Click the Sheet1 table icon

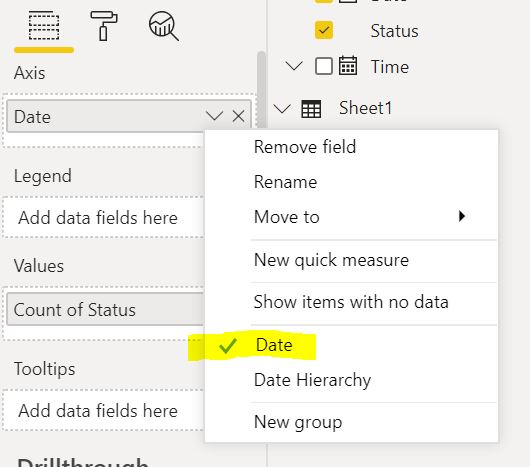311,109
